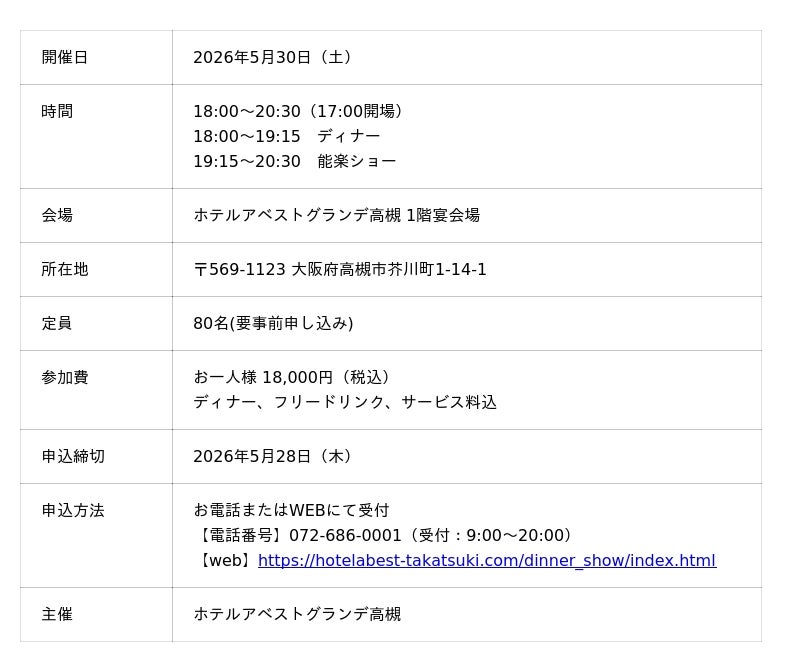This screenshot has width=800, height=672.
Task: Select the お一人様 18,000円（税込）text
Action: [x=294, y=378]
